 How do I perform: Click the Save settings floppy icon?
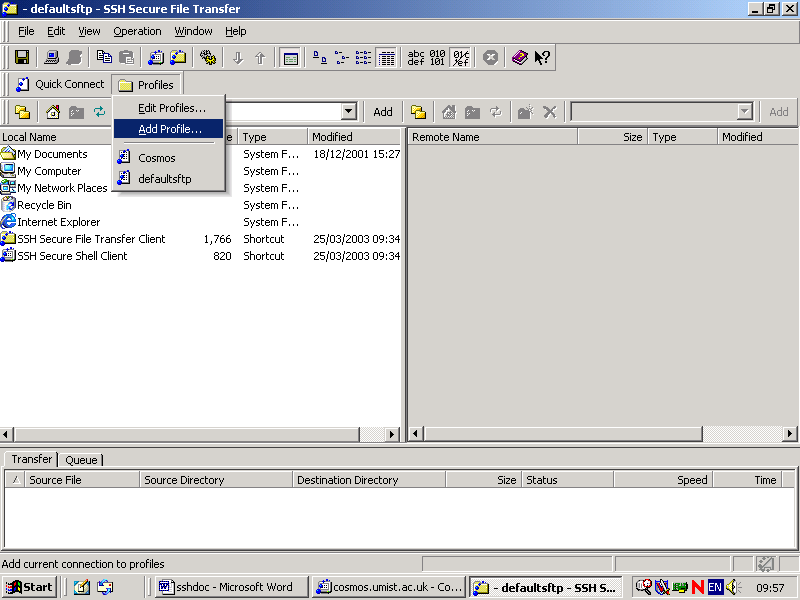click(x=21, y=58)
